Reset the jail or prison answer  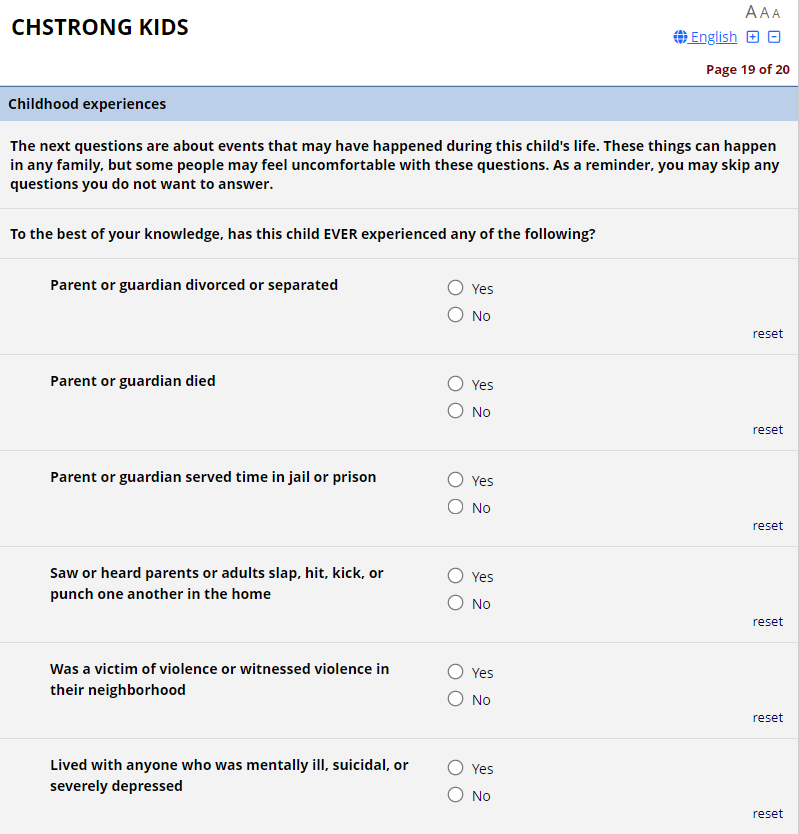tap(768, 526)
